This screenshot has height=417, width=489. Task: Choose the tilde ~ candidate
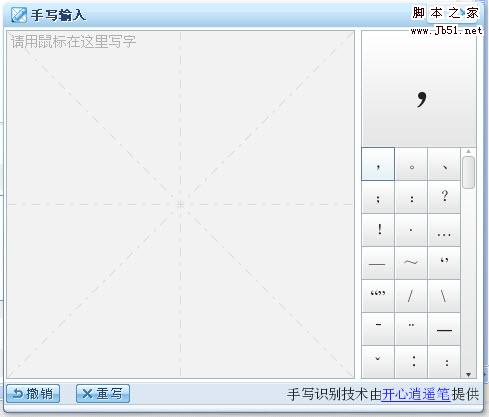click(411, 263)
